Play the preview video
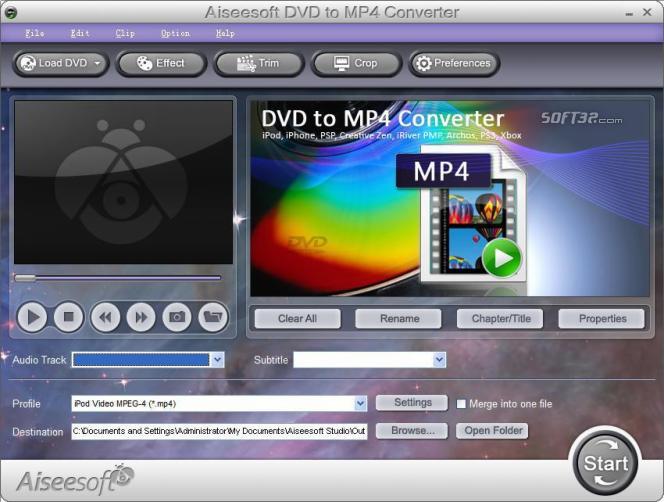The height and width of the screenshot is (502, 664). [x=32, y=316]
